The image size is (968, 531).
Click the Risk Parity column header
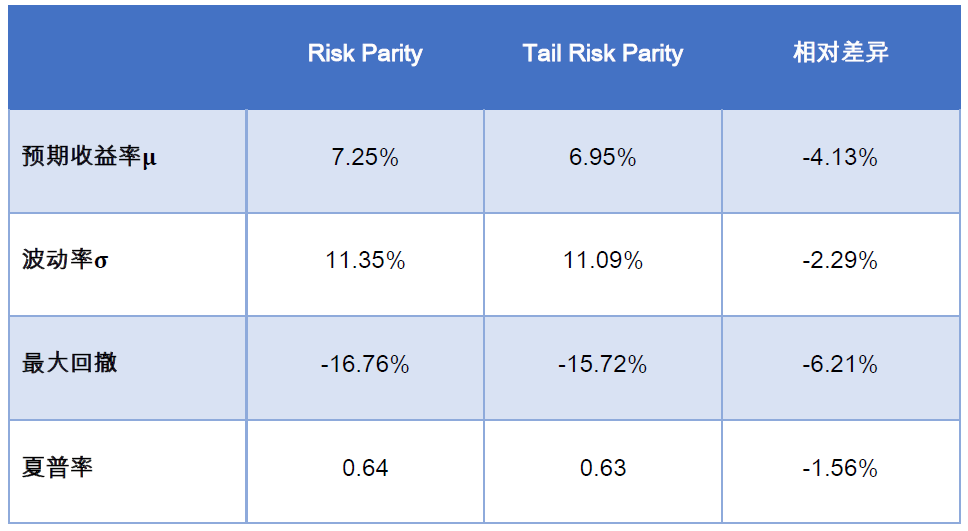pos(365,53)
